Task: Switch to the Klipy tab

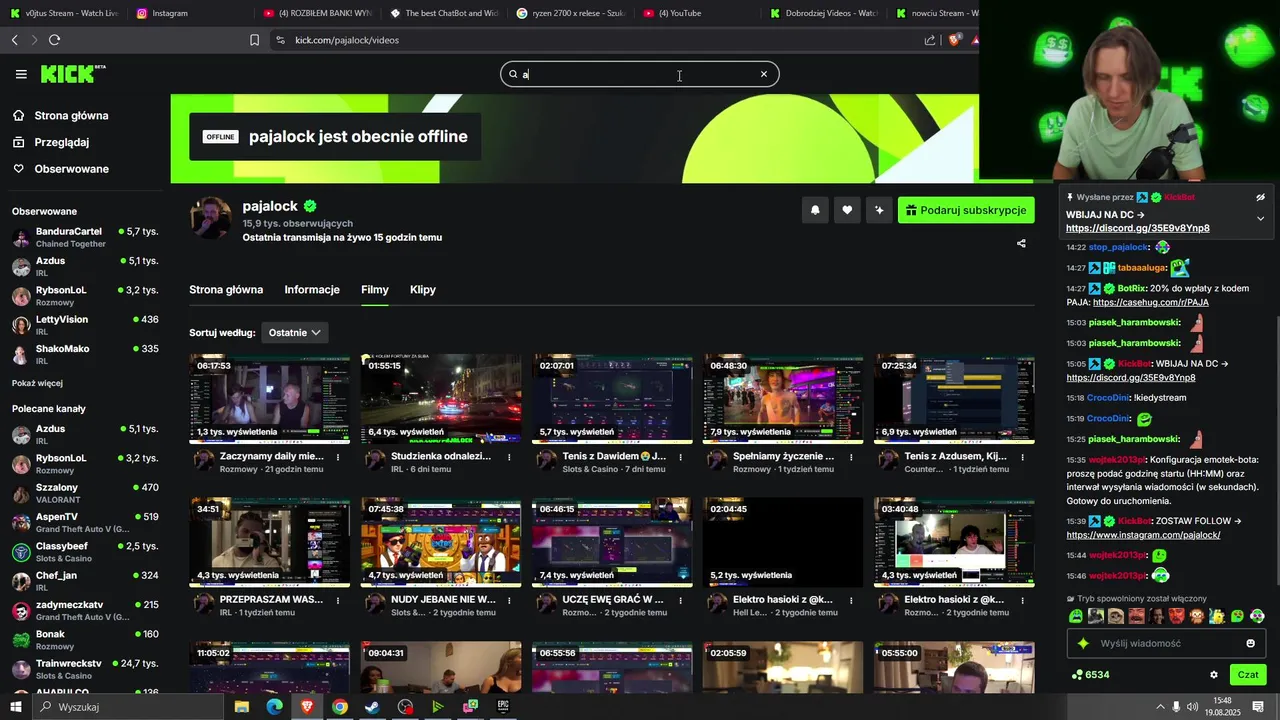Action: 423,290
